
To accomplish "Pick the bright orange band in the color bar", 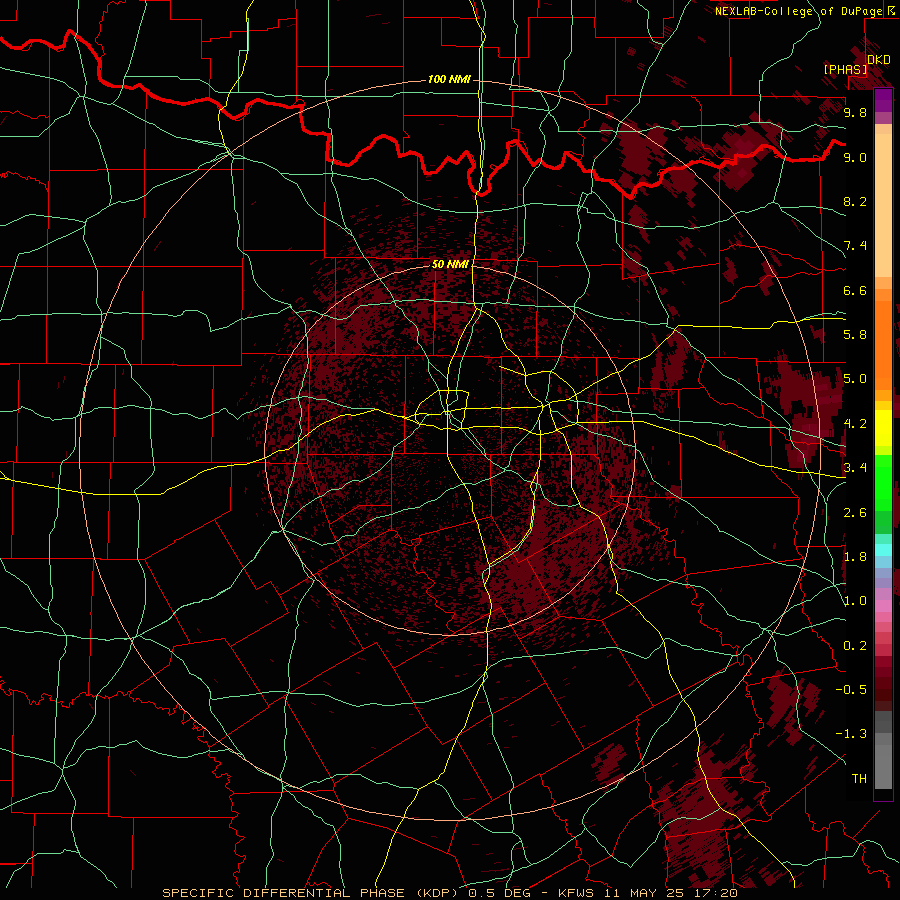I will [883, 346].
